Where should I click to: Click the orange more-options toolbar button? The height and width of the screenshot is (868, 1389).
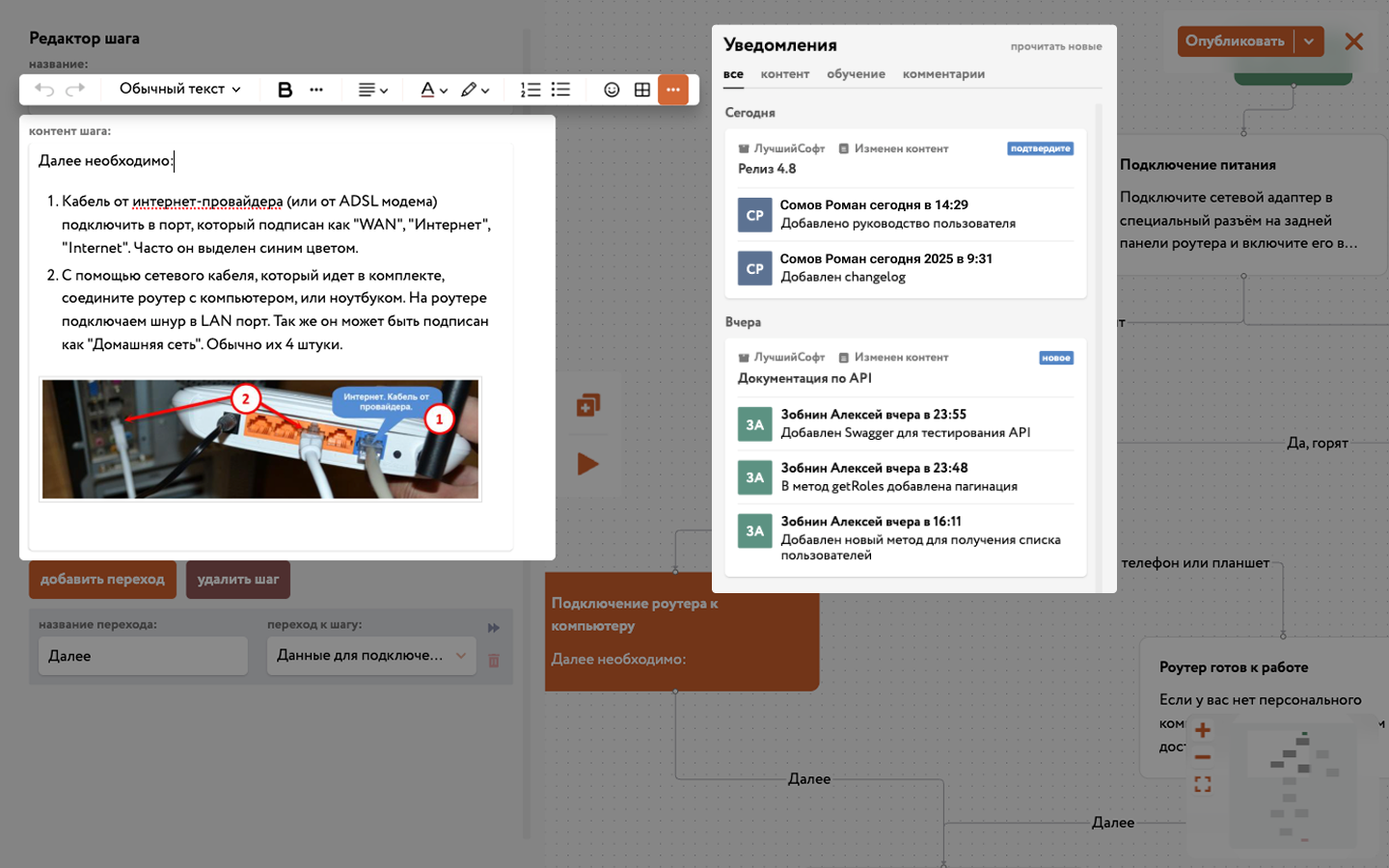pyautogui.click(x=673, y=90)
